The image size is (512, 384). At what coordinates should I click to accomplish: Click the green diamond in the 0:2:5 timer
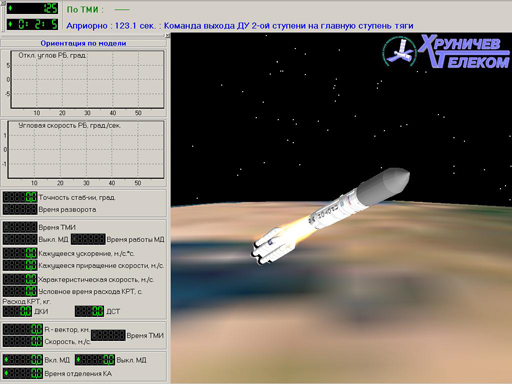coord(10,24)
